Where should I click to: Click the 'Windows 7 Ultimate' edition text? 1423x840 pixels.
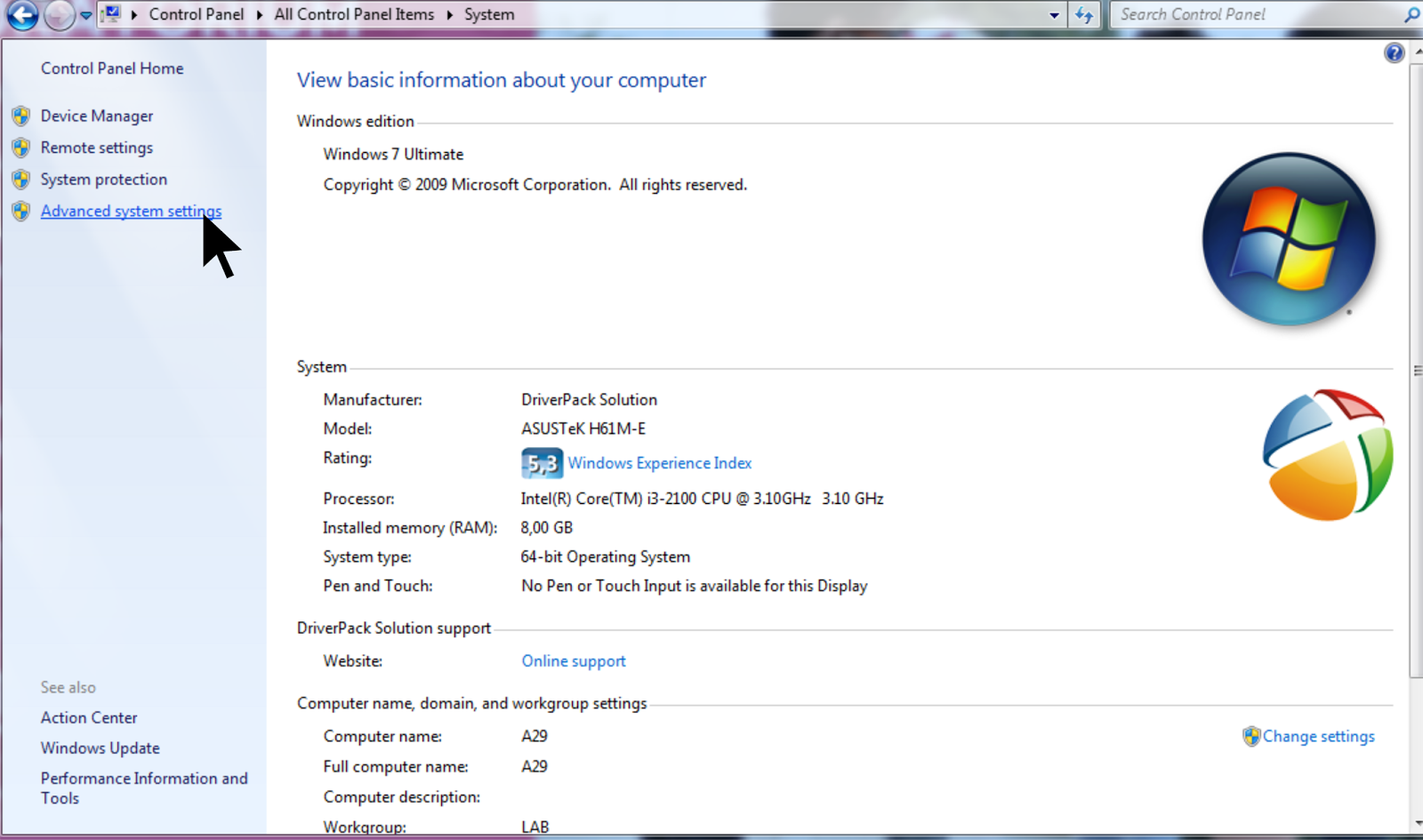[393, 154]
